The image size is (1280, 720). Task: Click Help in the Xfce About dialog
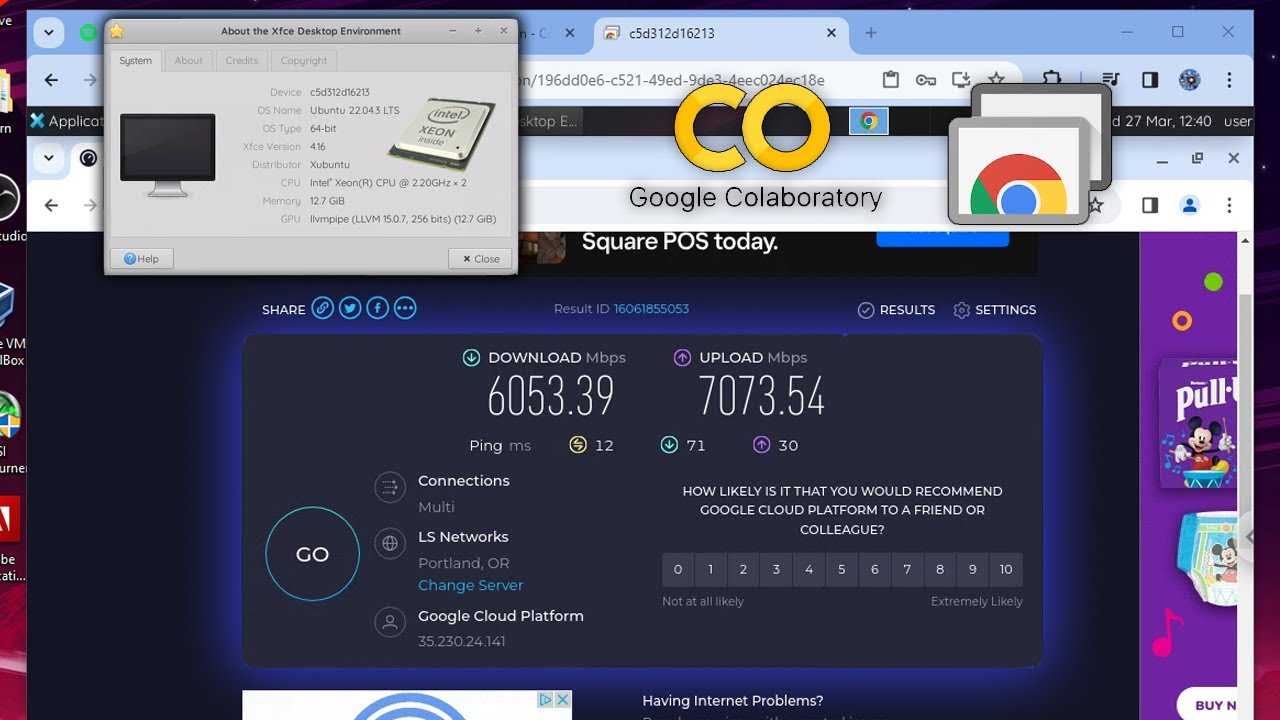coord(142,259)
